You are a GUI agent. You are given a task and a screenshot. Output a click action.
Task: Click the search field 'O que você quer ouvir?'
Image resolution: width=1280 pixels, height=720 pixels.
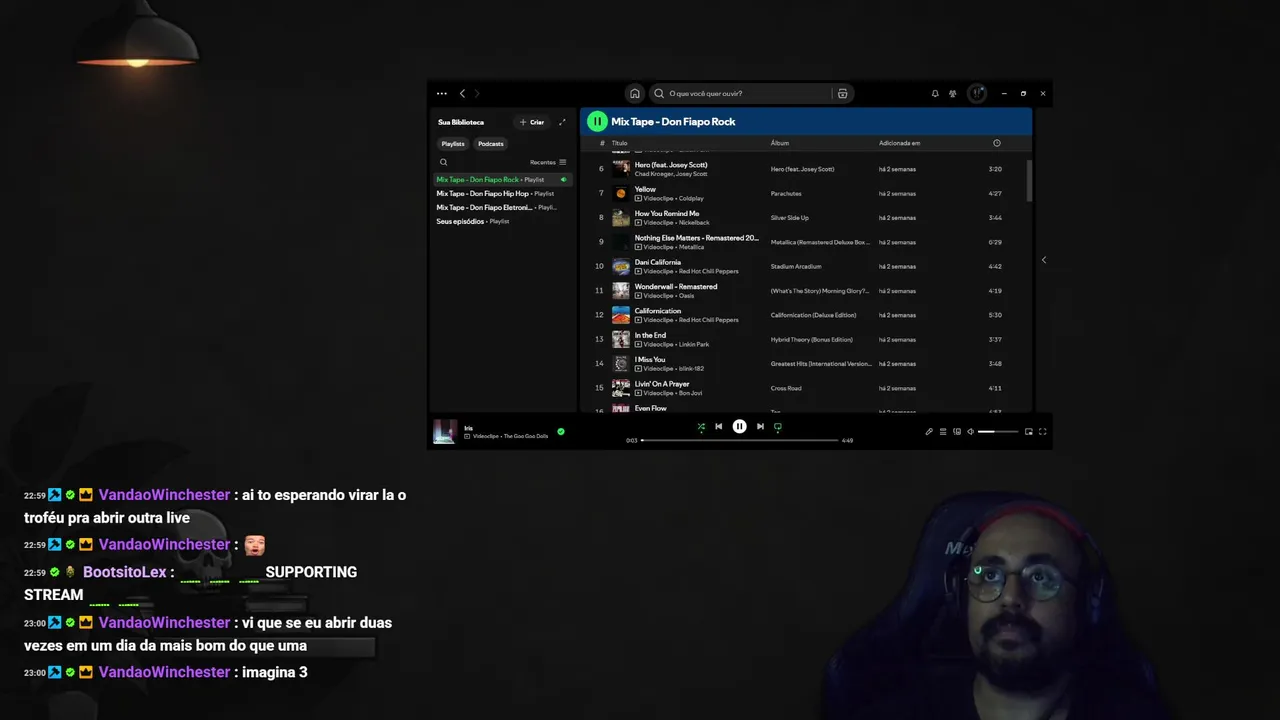tap(742, 93)
